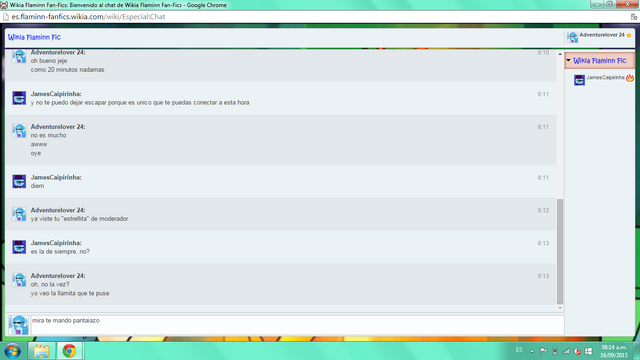This screenshot has width=640, height=360.
Task: Click the network signal icon in the tray
Action: point(566,351)
